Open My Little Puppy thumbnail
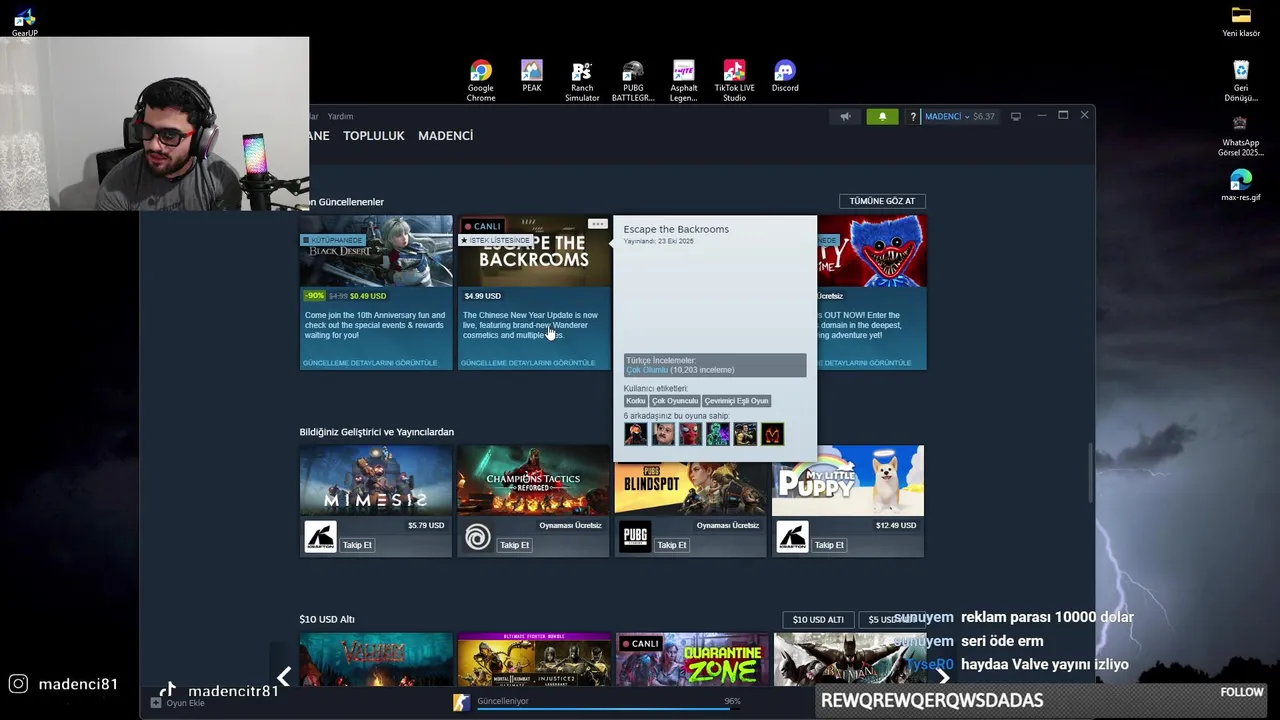This screenshot has height=720, width=1280. [x=848, y=480]
